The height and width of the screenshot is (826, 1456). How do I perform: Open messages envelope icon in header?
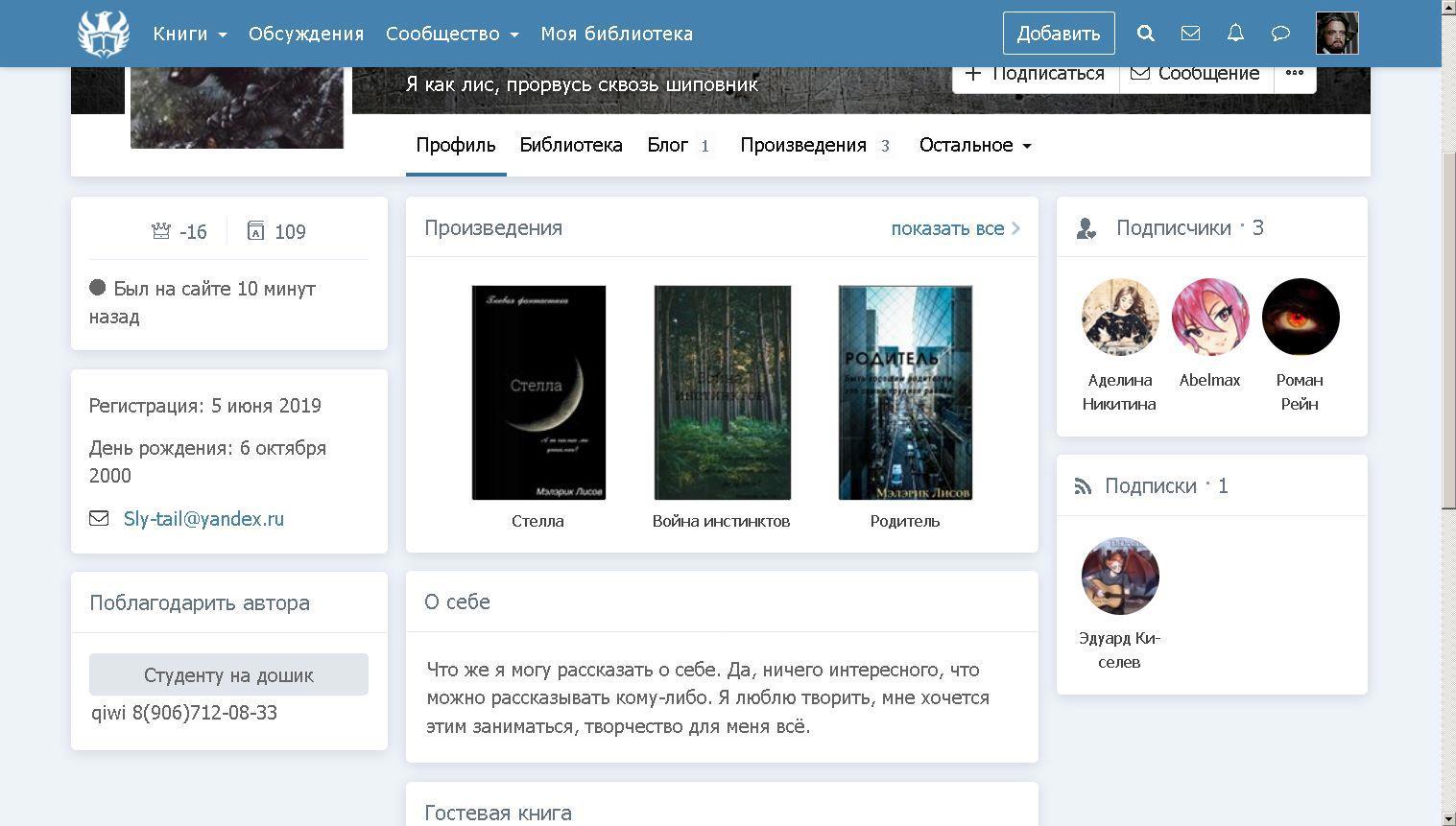tap(1190, 34)
